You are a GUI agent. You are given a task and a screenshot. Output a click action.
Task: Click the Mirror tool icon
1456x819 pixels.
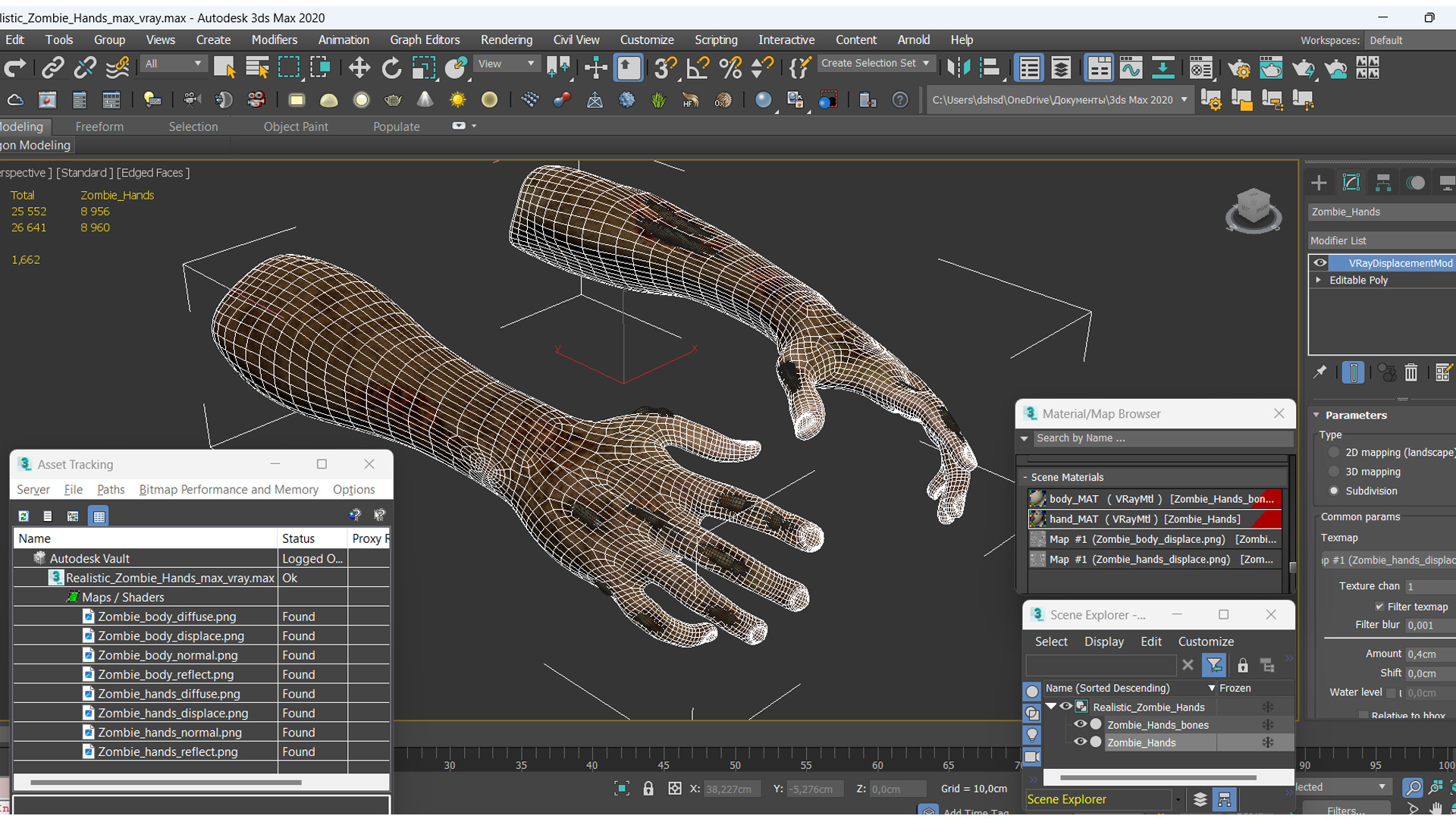(958, 68)
